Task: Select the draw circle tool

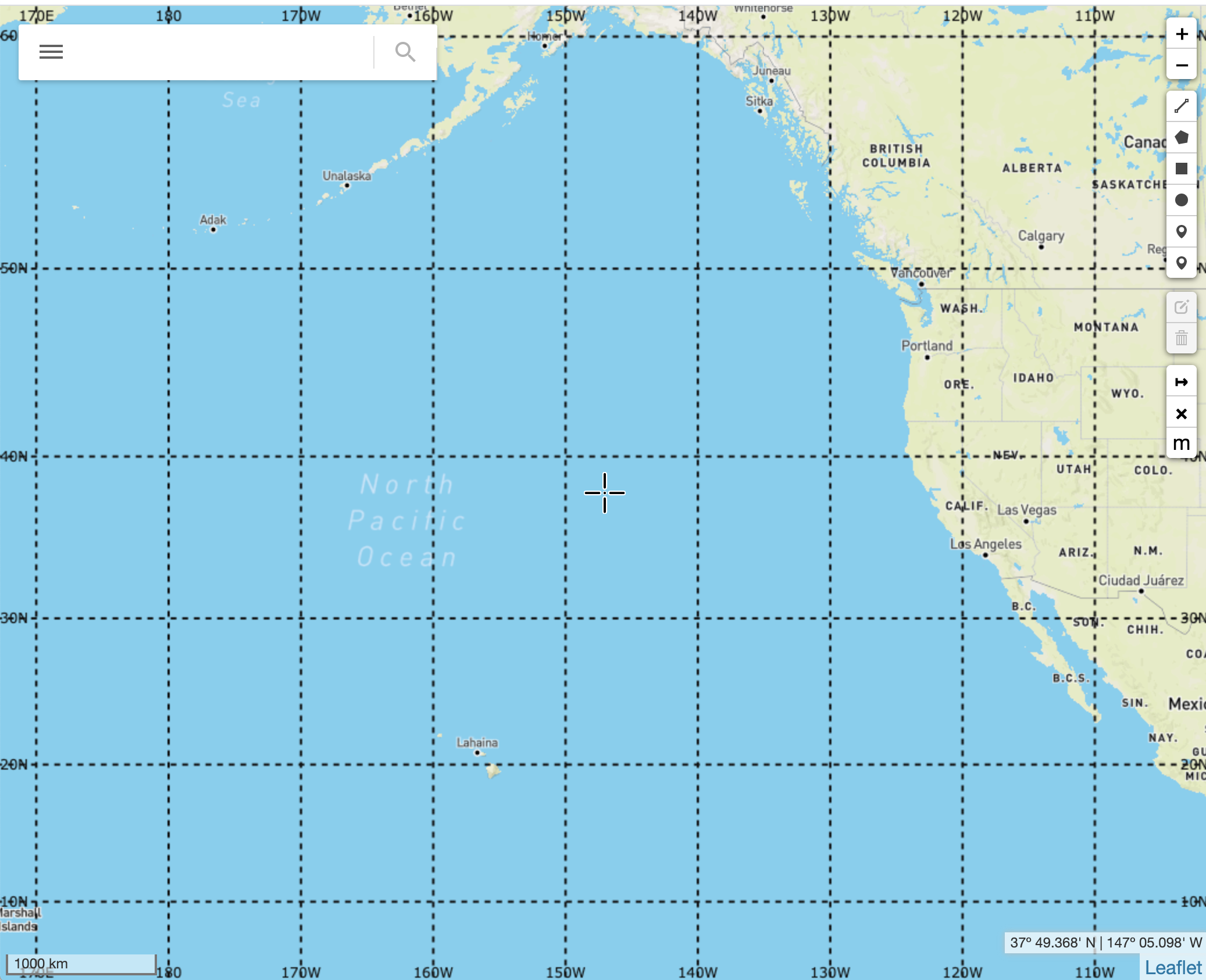Action: pos(1181,200)
